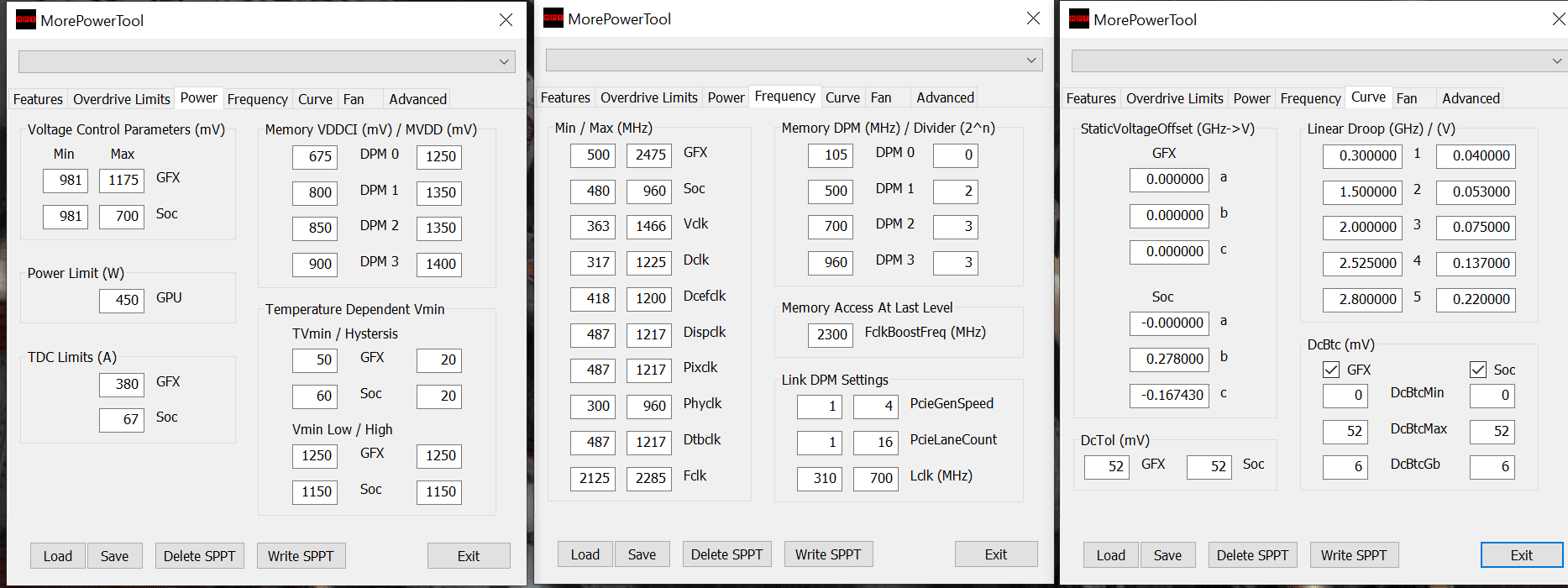Open Advanced tab in right window
This screenshot has width=1568, height=588.
coord(1471,98)
